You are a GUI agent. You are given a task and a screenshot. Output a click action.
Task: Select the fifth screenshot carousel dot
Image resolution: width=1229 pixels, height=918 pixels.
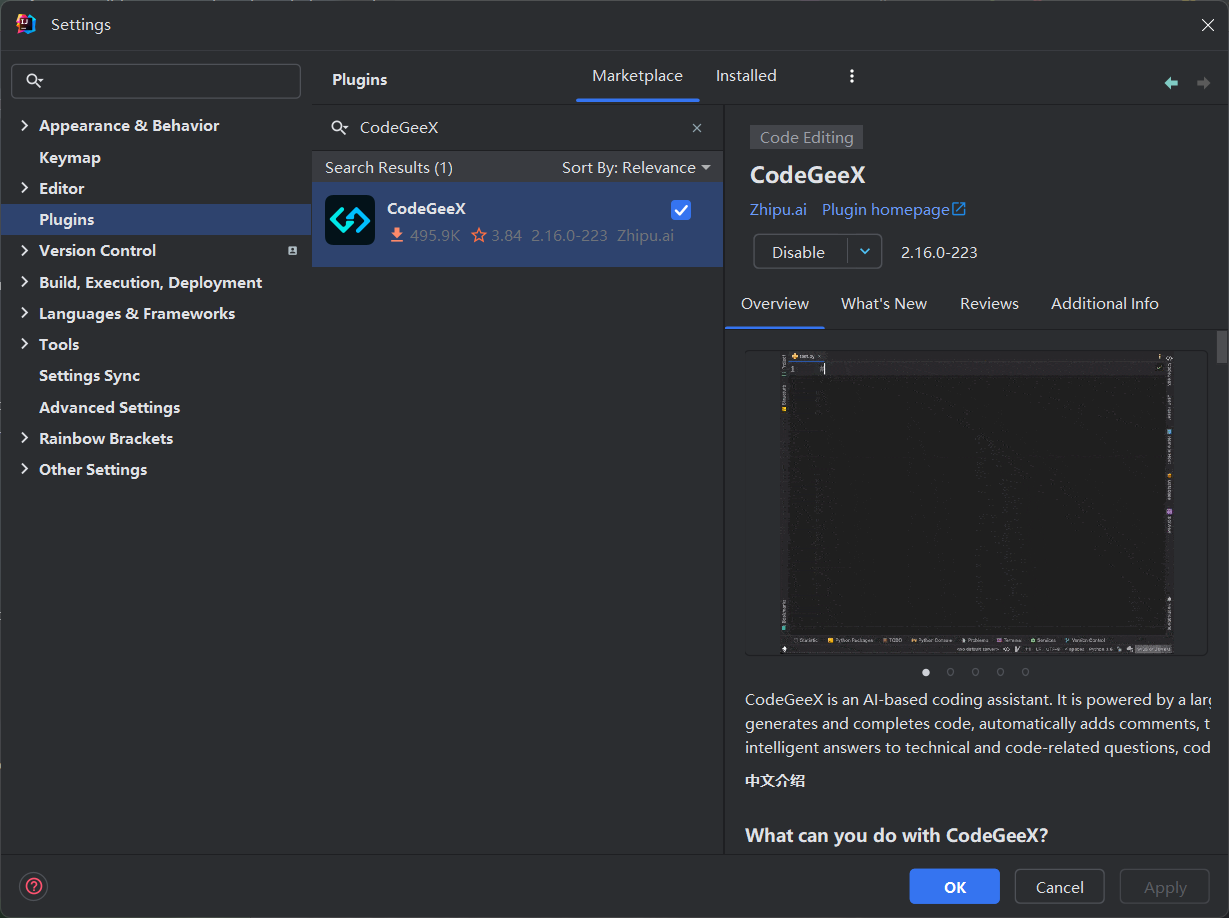point(1026,672)
